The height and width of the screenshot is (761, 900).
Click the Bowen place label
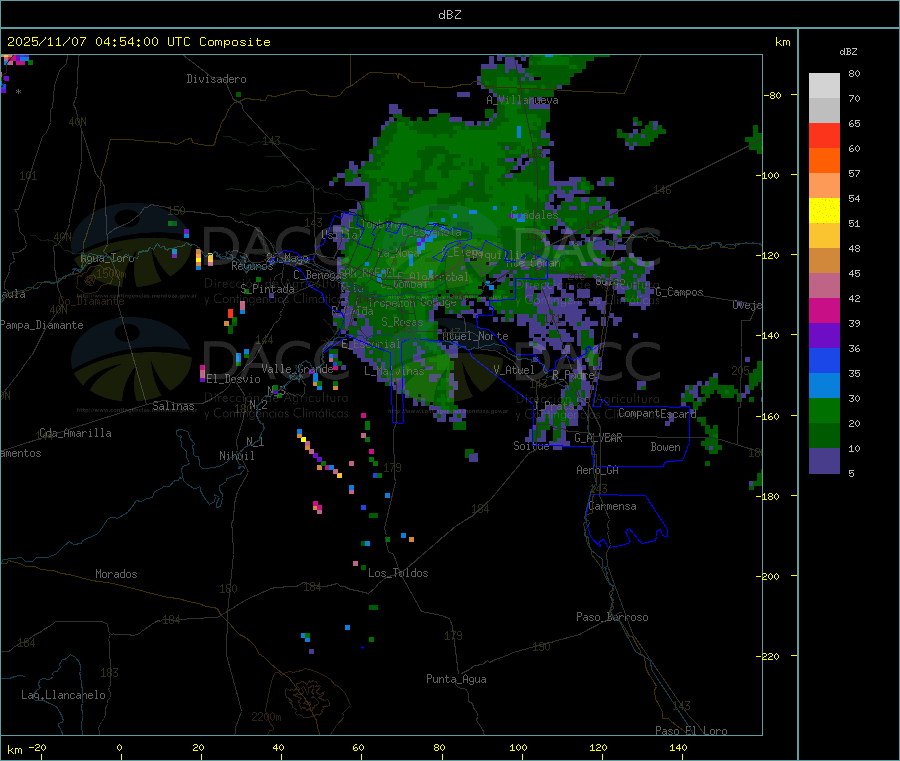pyautogui.click(x=666, y=448)
